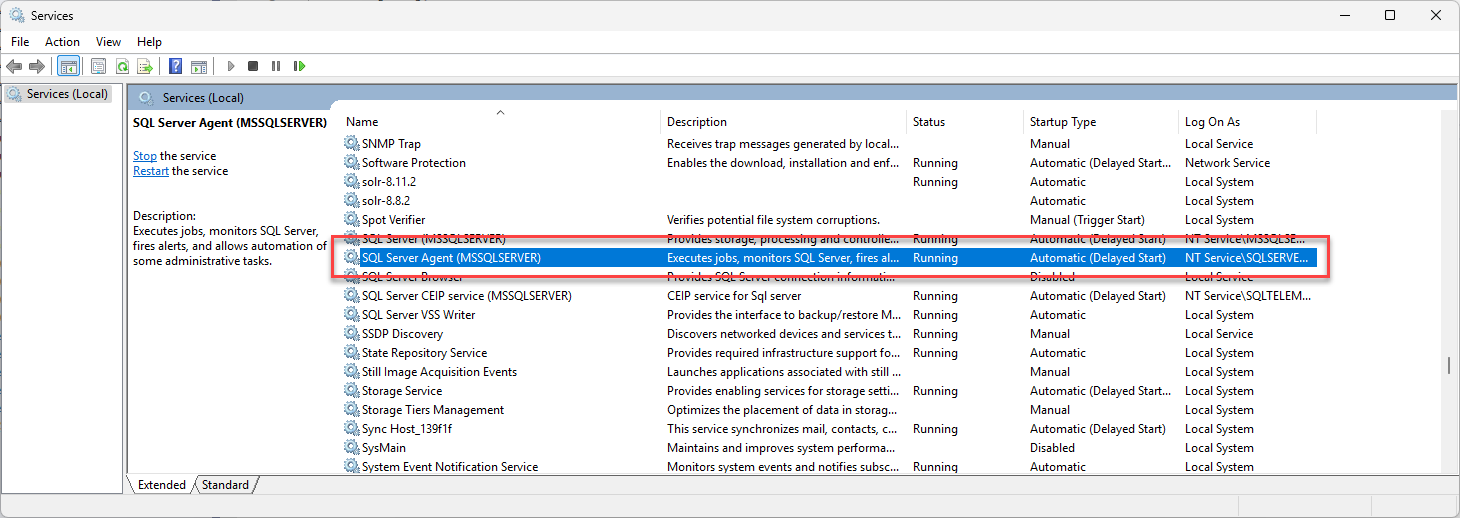Screen dimensions: 1460x518
Task: Click the selected service title above the Stop link
Action: [230, 122]
